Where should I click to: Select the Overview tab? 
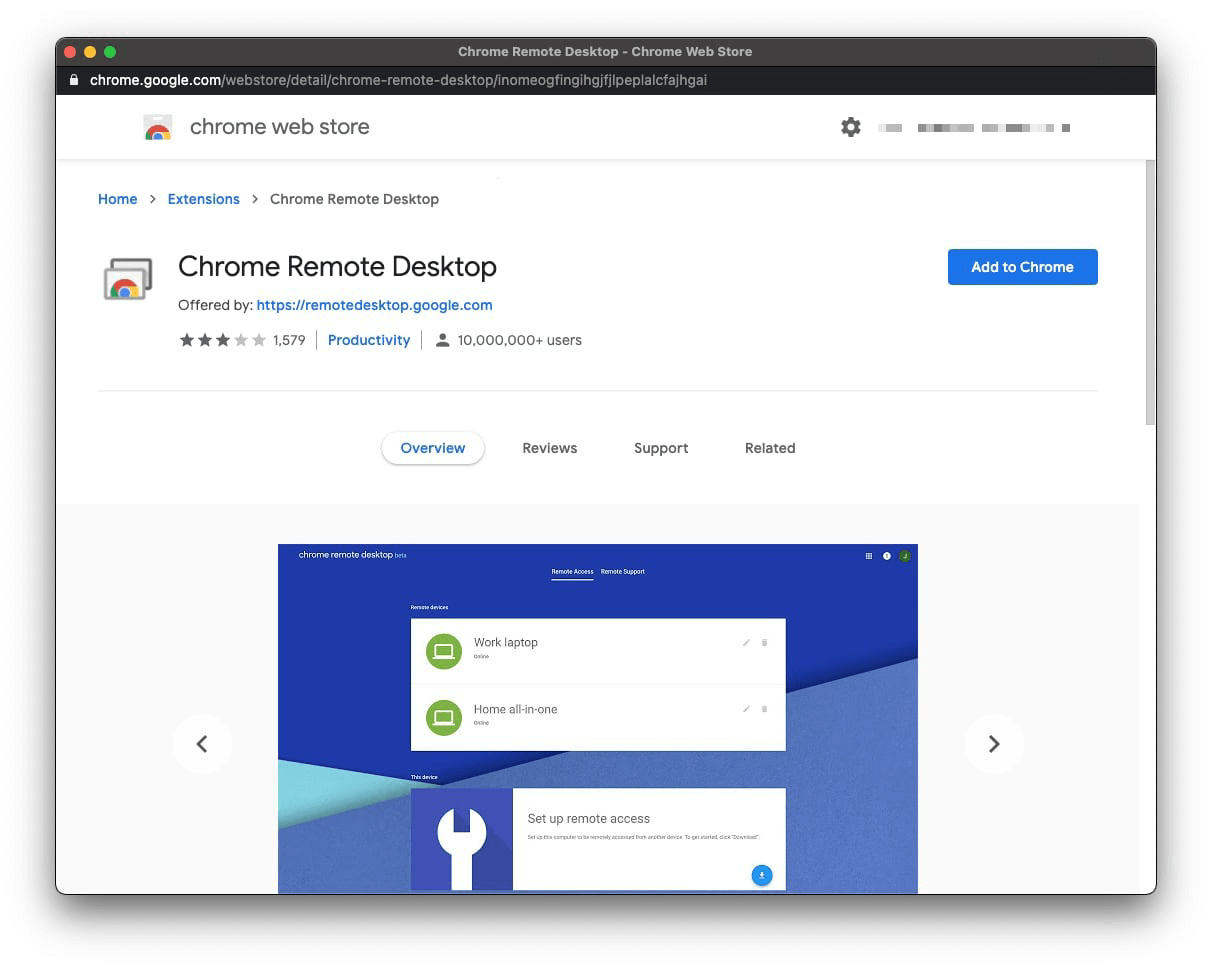pos(433,448)
